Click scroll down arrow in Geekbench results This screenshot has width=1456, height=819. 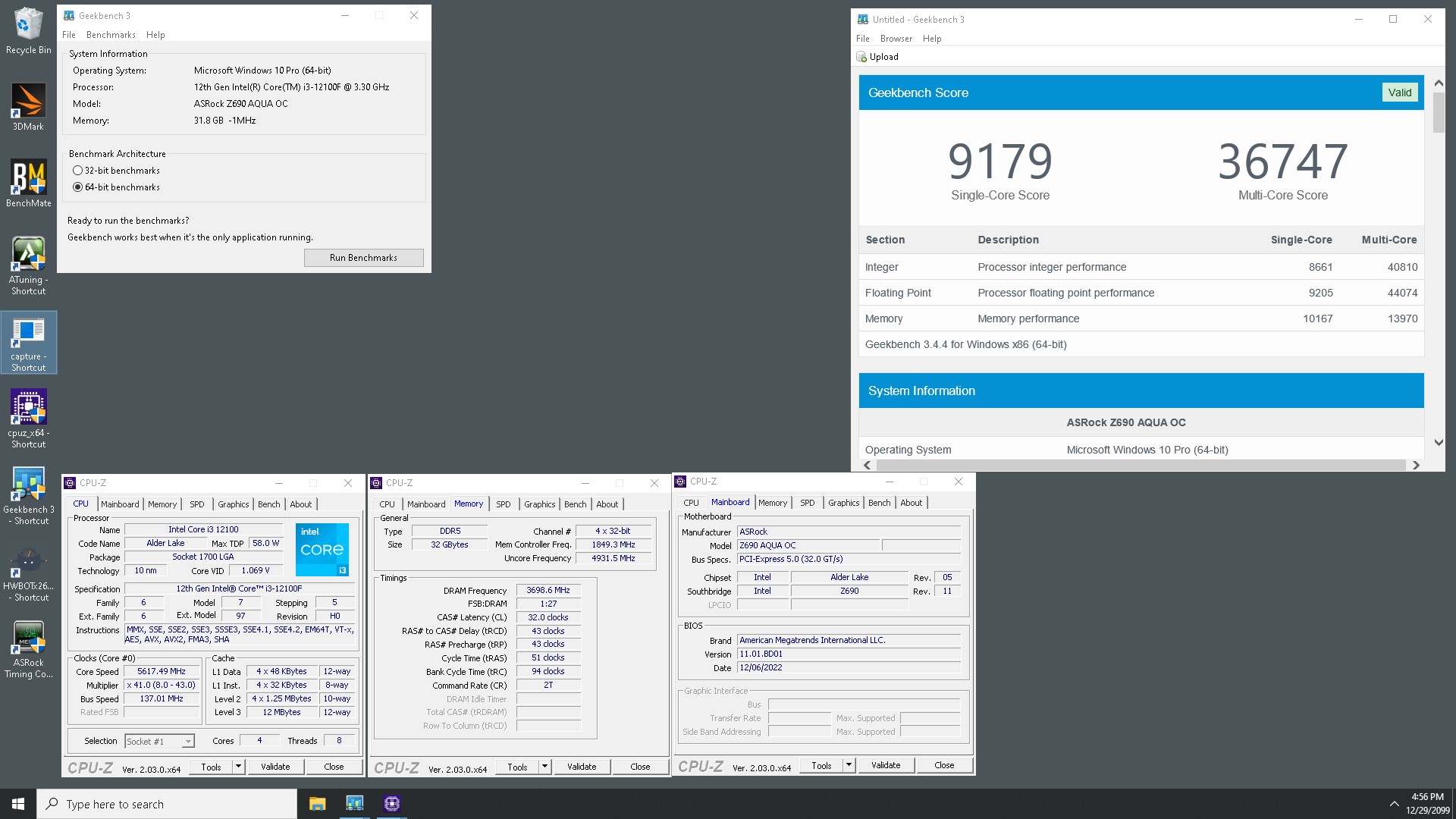point(1439,442)
